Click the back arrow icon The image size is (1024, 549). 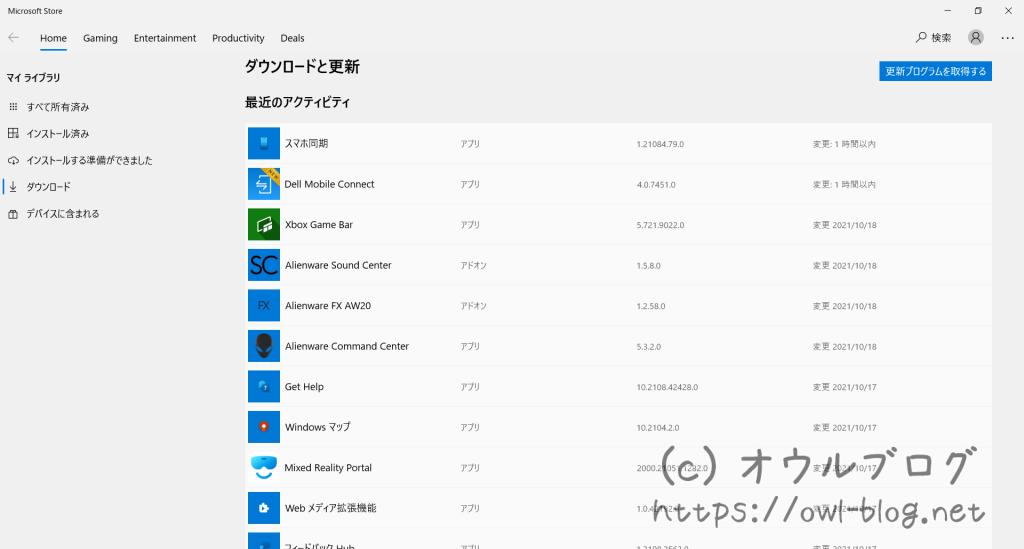point(13,38)
